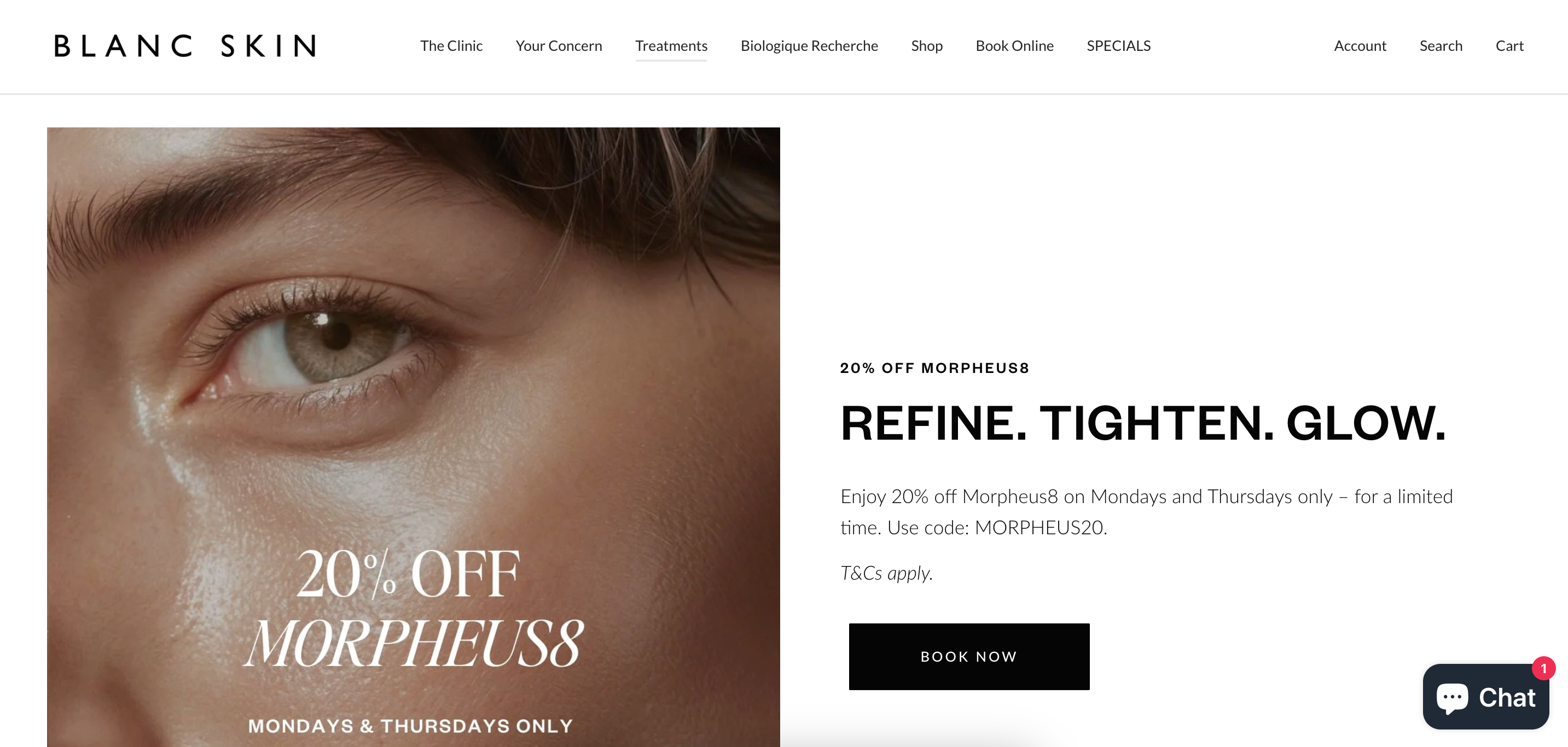Screen dimensions: 1568x747
Task: Open the Treatments navigation item
Action: pyautogui.click(x=671, y=46)
